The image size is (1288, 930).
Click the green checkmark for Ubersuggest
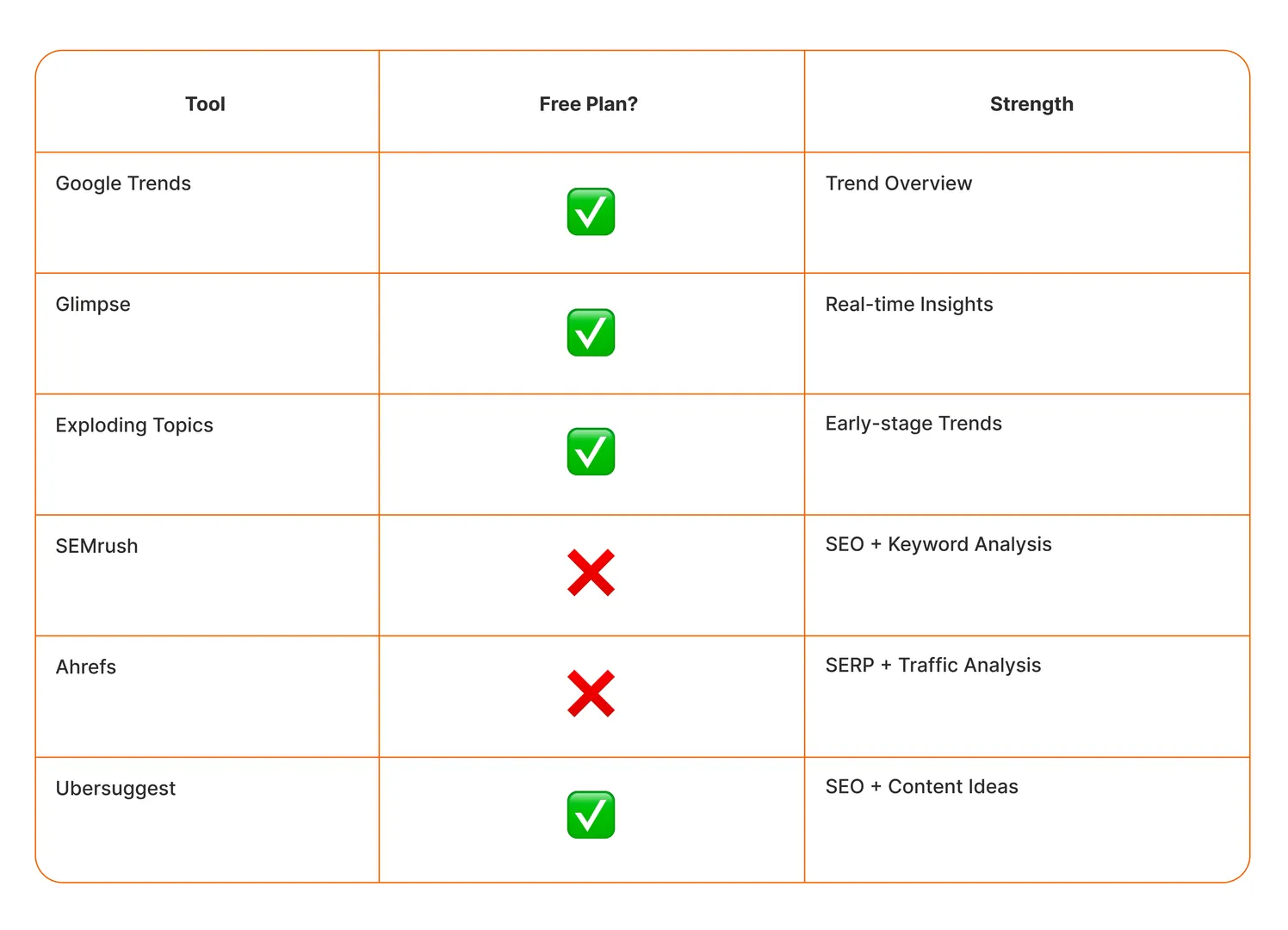pyautogui.click(x=591, y=815)
